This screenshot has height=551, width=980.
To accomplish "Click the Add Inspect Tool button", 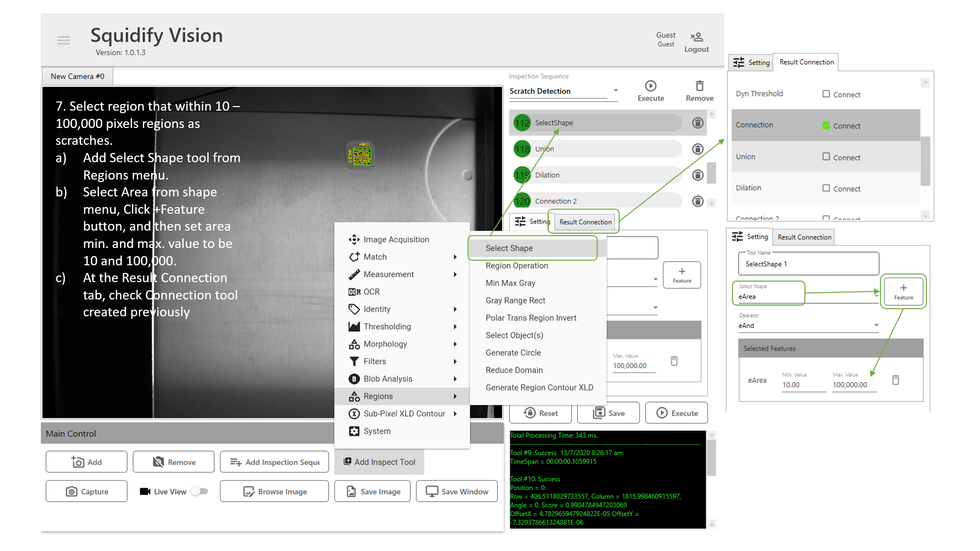I will pyautogui.click(x=379, y=462).
